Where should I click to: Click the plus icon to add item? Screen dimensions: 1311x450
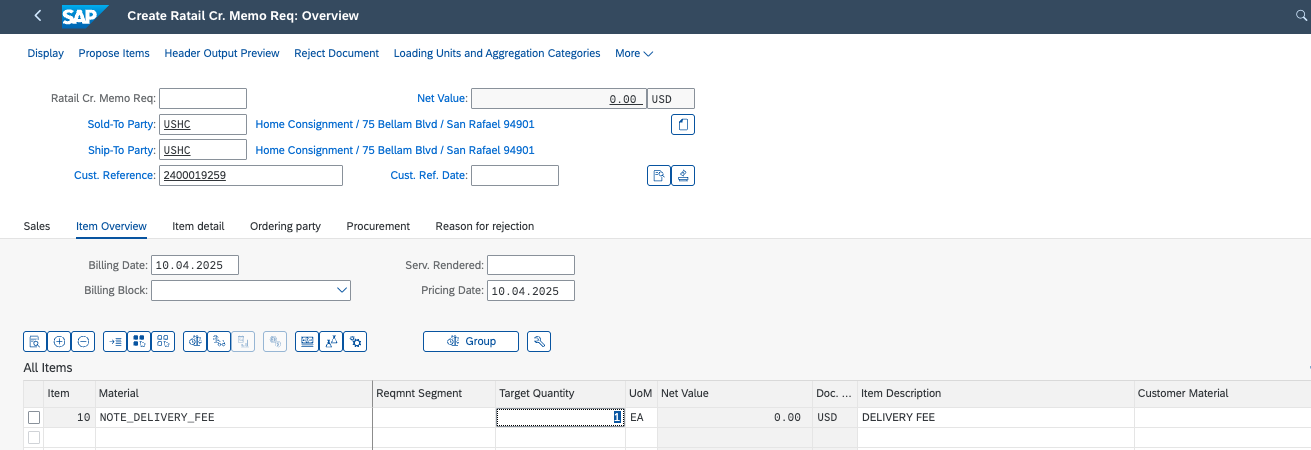[59, 341]
